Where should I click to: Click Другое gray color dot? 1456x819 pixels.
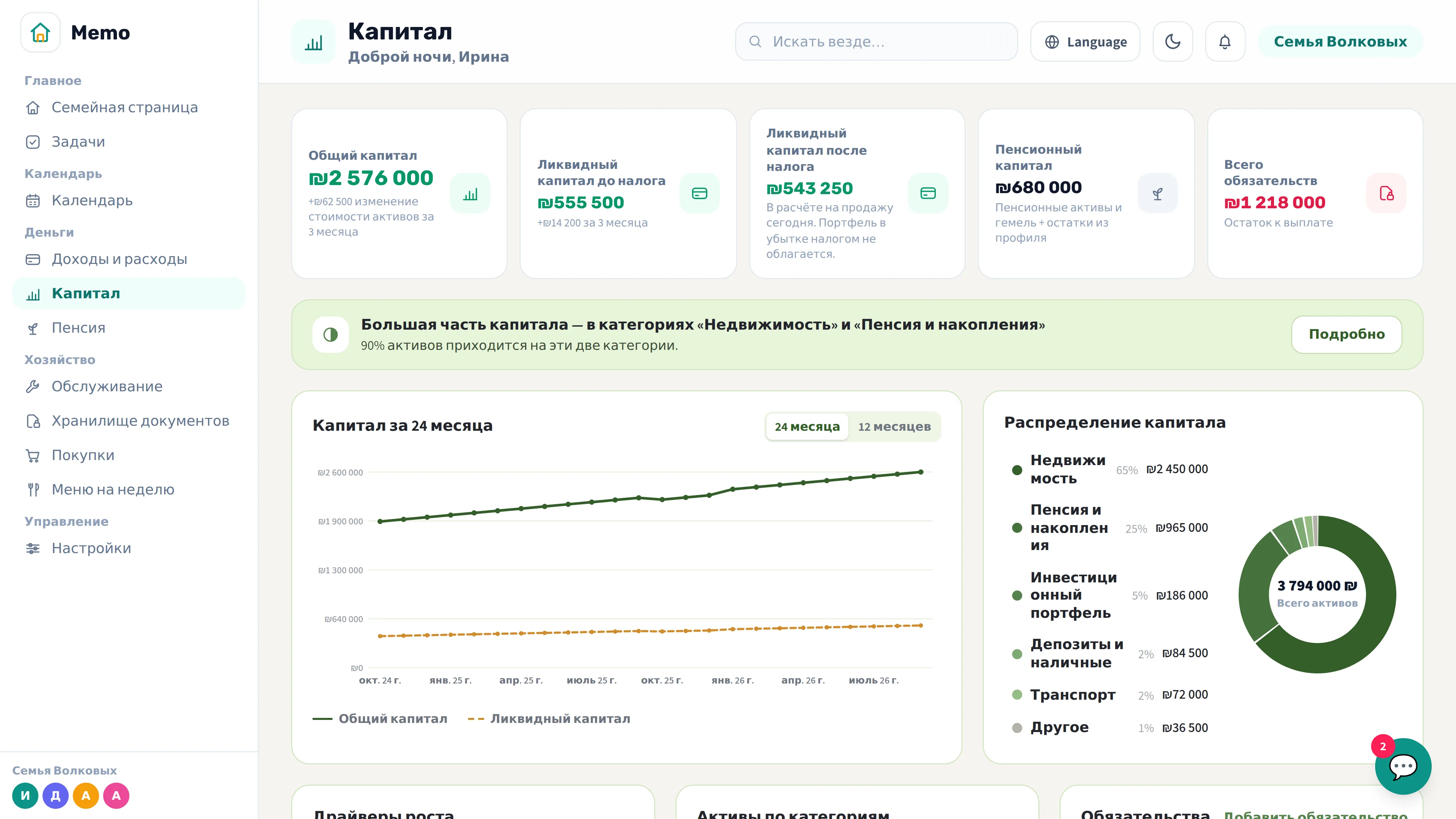click(x=1017, y=728)
